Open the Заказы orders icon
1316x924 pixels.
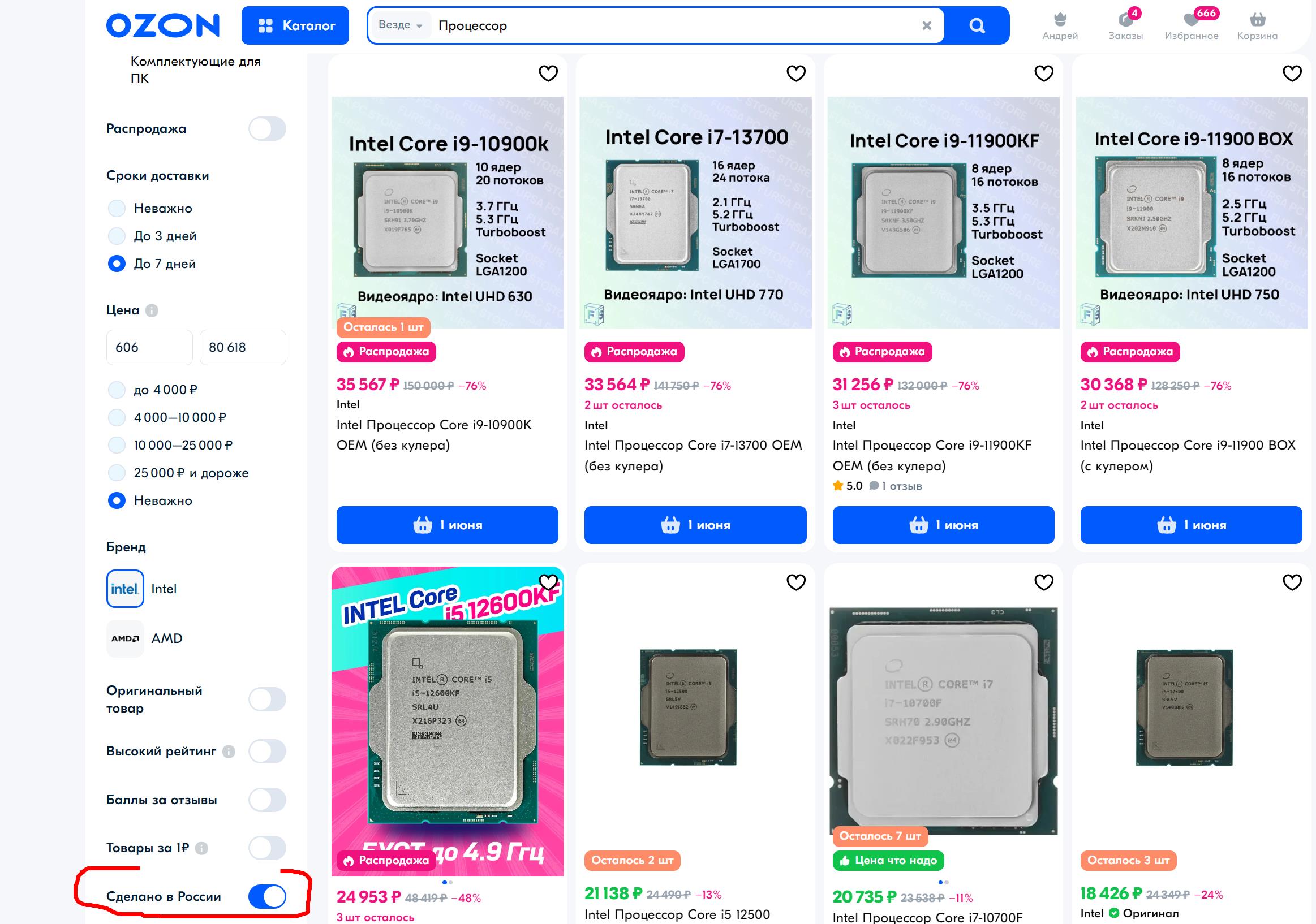tap(1126, 27)
